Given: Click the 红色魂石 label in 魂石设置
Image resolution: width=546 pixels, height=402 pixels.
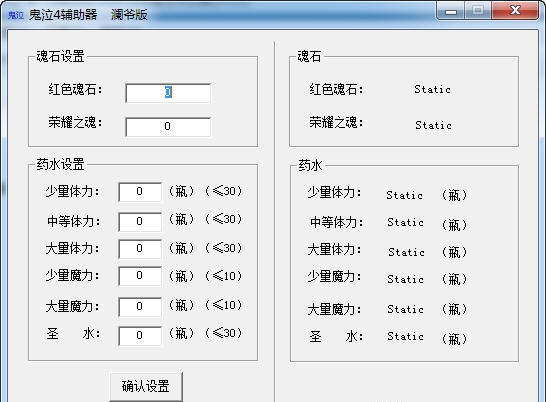Looking at the screenshot, I should tap(75, 90).
